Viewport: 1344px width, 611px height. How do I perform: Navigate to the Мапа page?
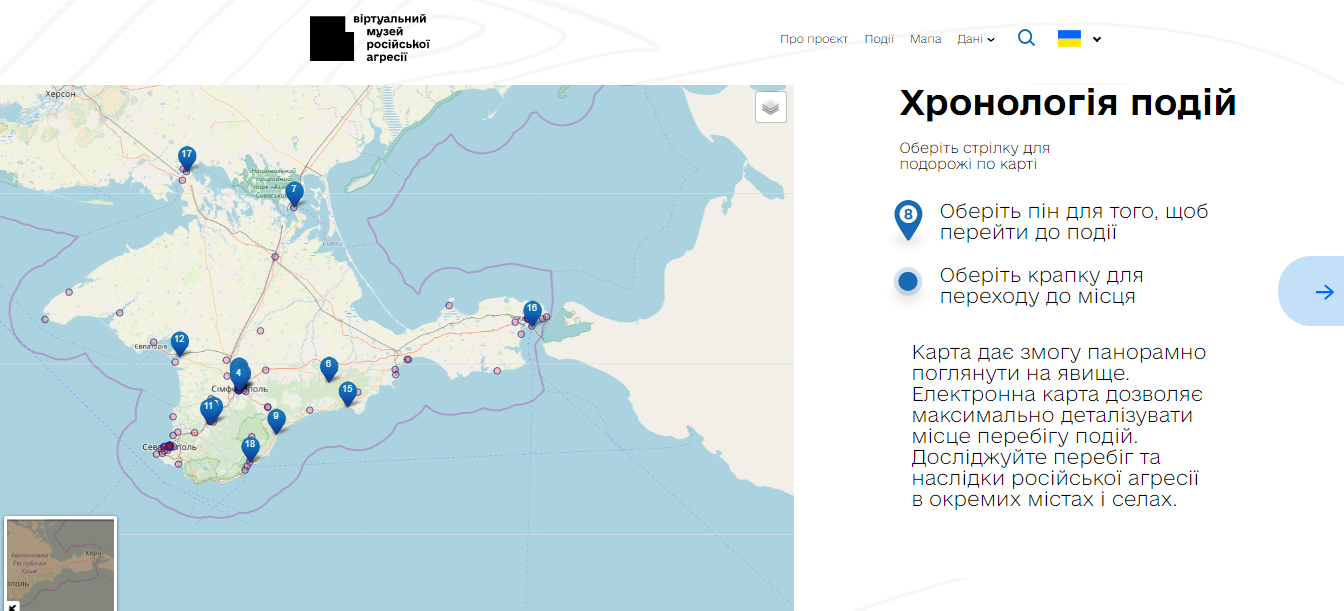tap(925, 39)
